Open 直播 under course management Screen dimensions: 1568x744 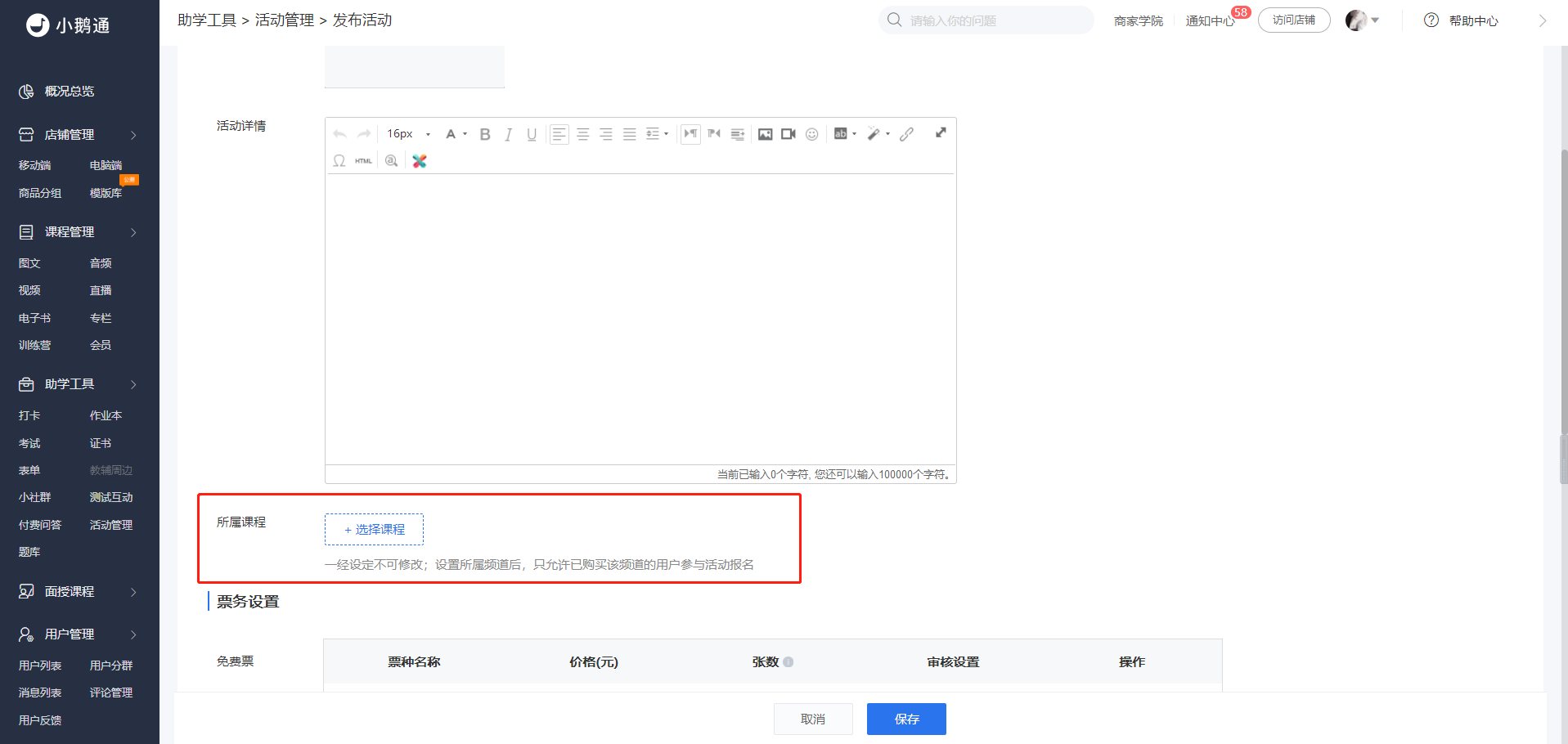(101, 290)
